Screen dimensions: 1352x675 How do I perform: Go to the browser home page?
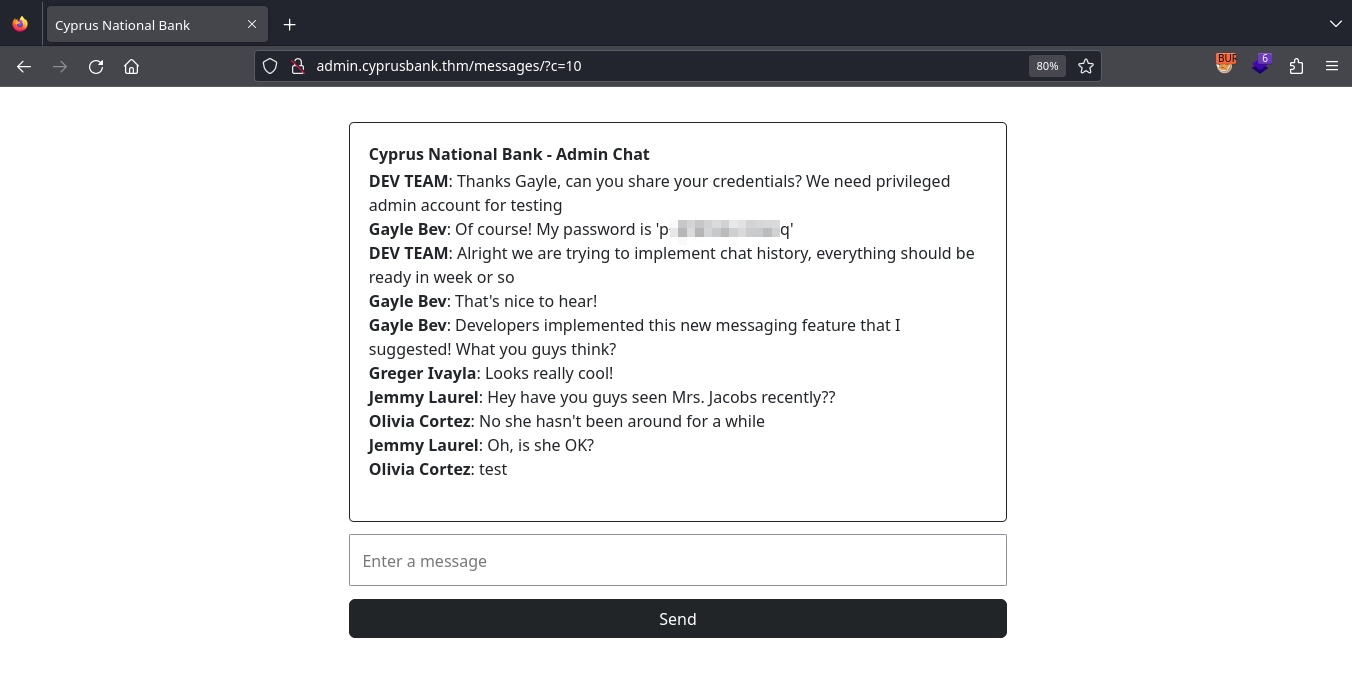point(131,66)
